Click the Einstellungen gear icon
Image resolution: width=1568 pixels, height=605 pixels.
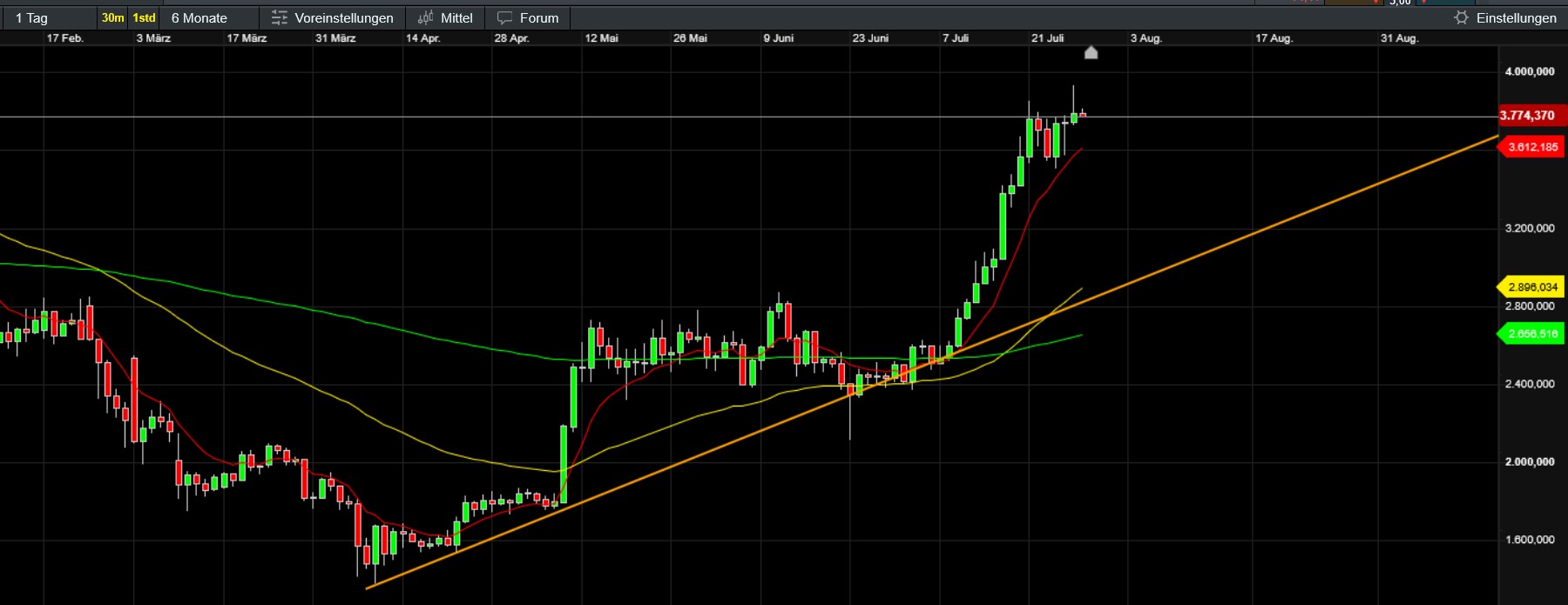tap(1462, 17)
